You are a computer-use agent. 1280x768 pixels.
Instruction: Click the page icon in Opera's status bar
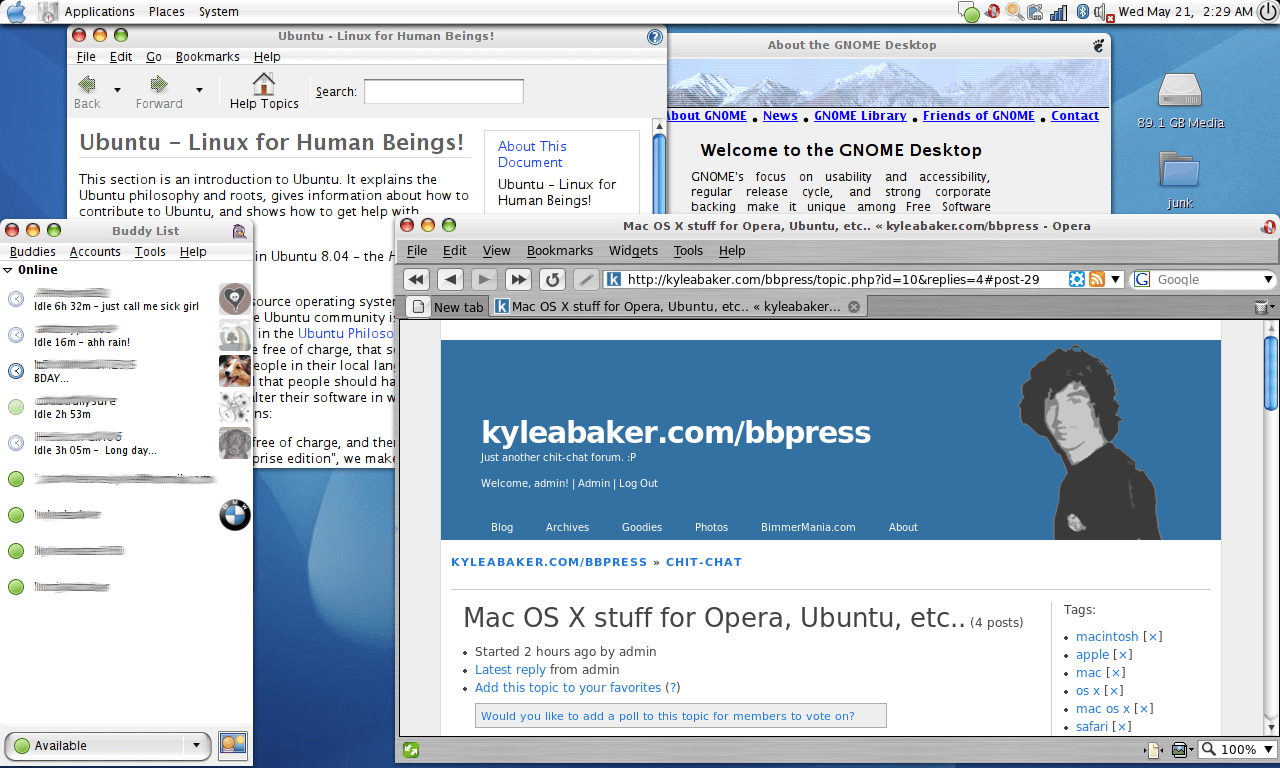point(1153,749)
